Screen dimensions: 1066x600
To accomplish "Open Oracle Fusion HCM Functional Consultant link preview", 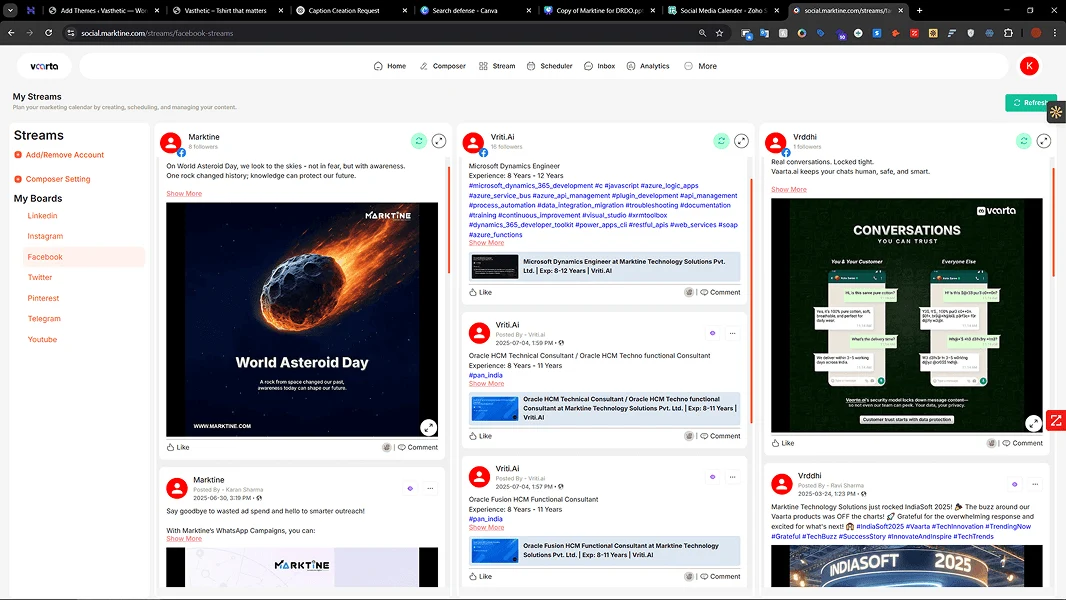I will click(604, 550).
